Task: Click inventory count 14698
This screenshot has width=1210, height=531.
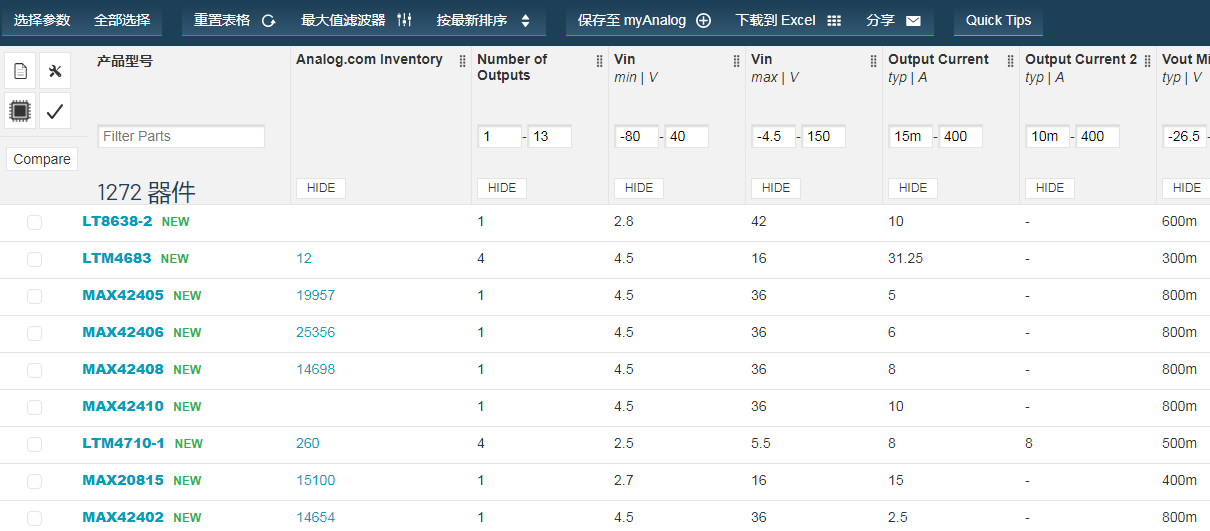Action: click(316, 369)
